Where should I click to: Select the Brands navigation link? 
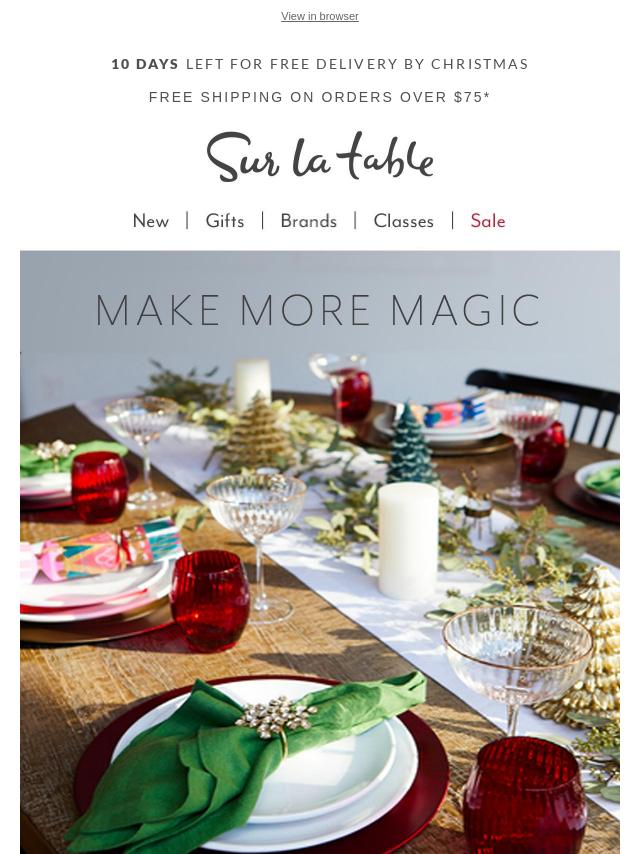(308, 221)
